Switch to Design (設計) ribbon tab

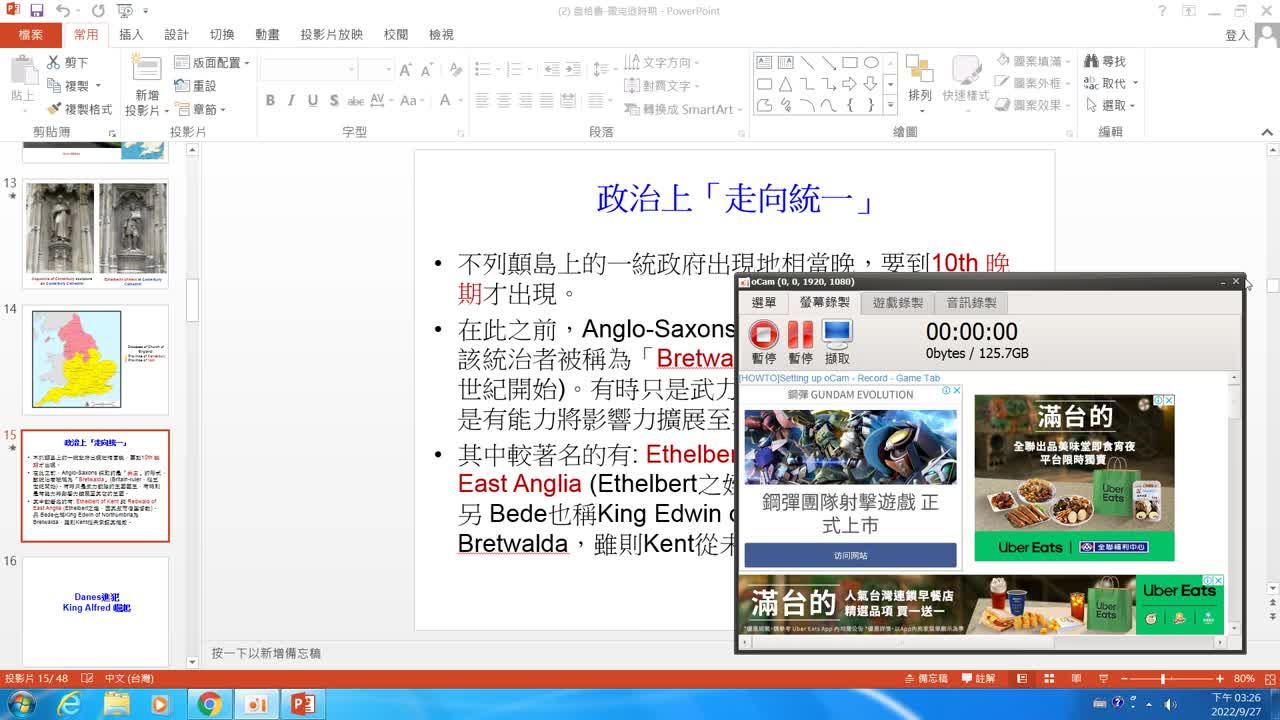pos(177,35)
